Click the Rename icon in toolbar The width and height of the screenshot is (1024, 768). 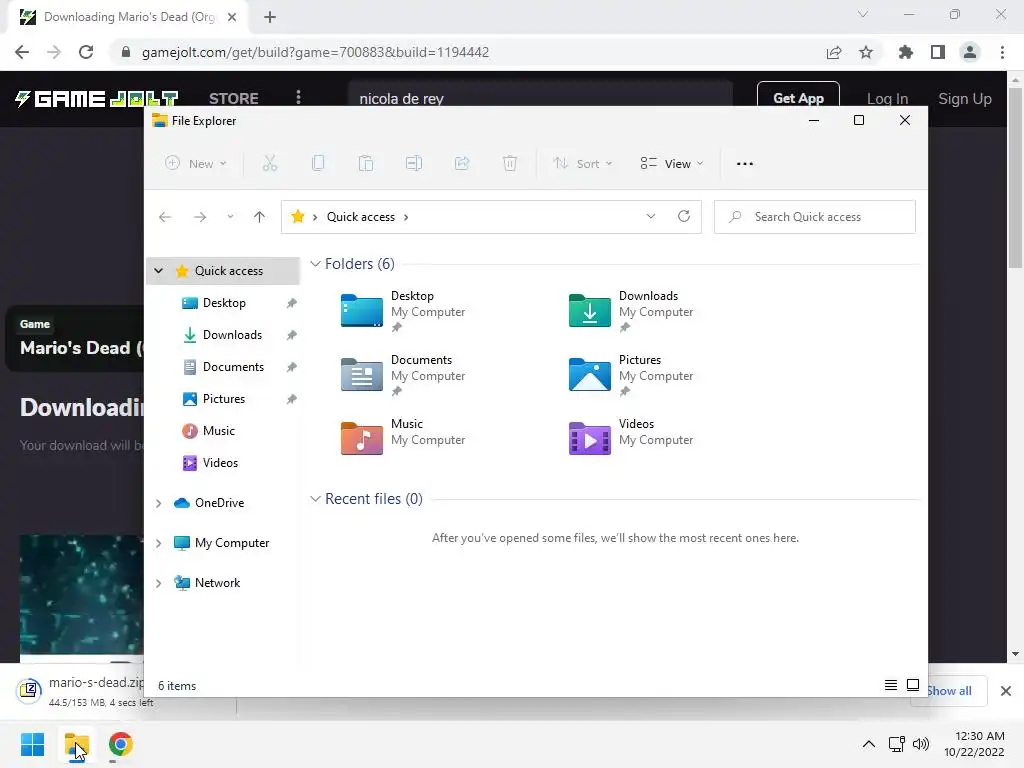click(414, 163)
